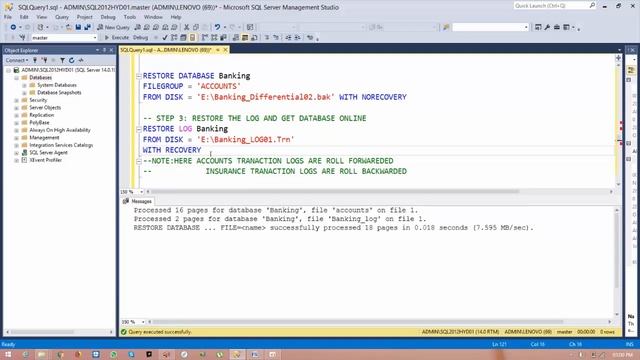The image size is (640, 360).
Task: Select the Database Snapshots tree item
Action: tap(59, 93)
